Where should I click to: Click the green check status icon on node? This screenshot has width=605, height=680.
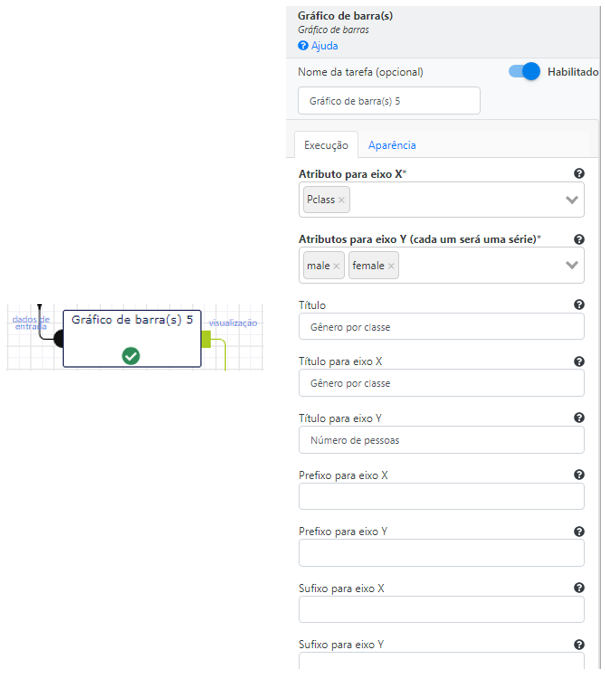131,356
